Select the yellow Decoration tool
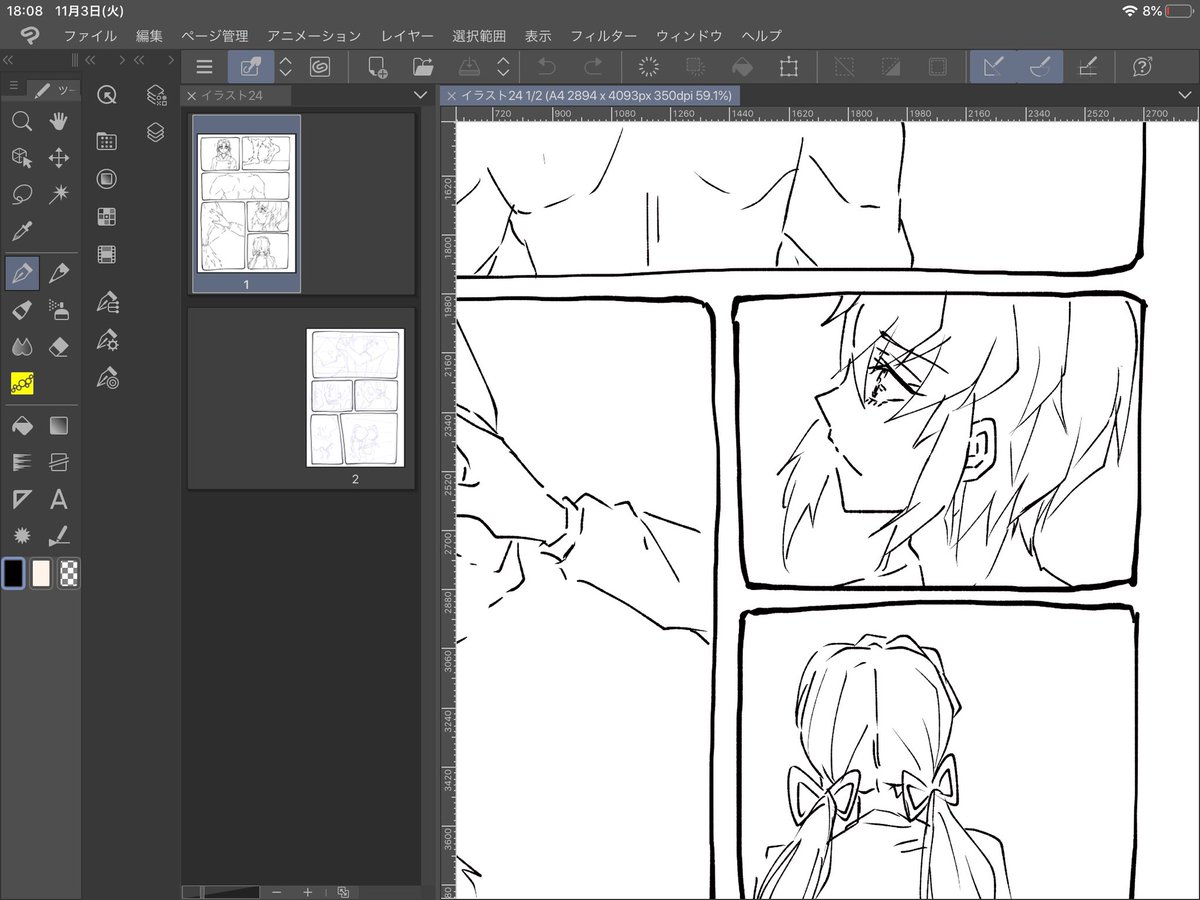The height and width of the screenshot is (900, 1200). click(22, 383)
